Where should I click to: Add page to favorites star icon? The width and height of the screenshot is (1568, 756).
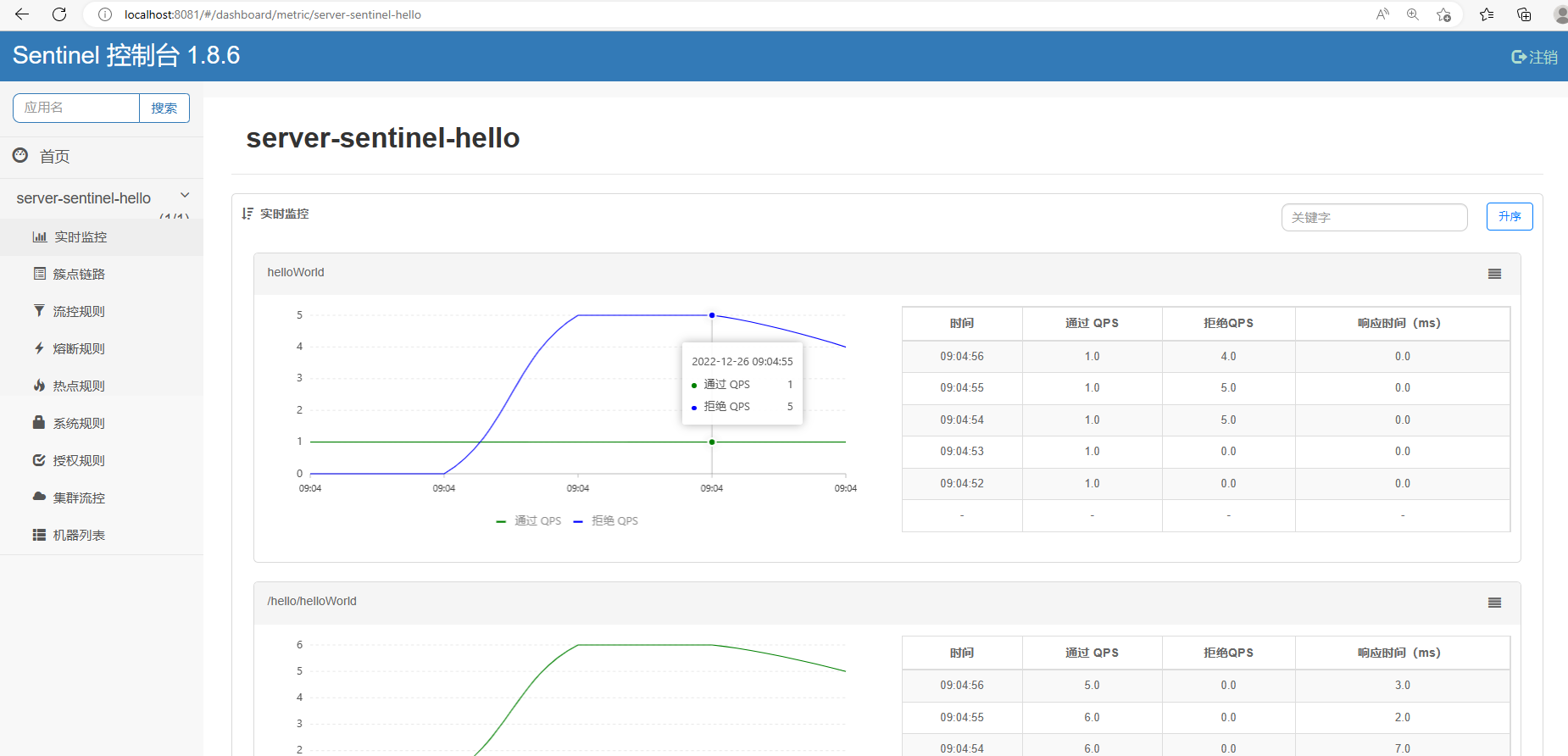1444,14
